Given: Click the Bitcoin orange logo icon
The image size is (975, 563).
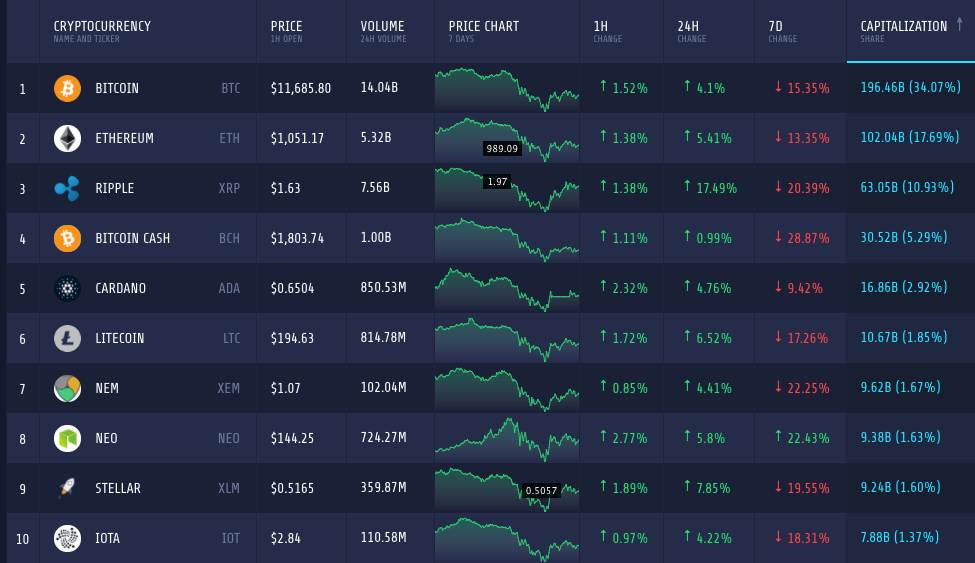Looking at the screenshot, I should (x=67, y=88).
